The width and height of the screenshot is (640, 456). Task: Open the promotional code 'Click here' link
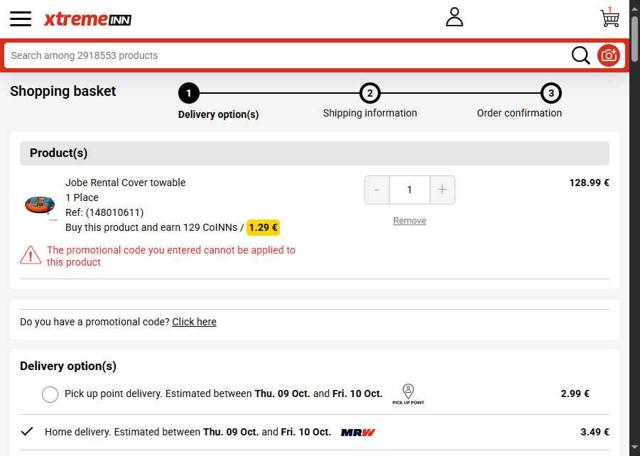click(x=194, y=322)
